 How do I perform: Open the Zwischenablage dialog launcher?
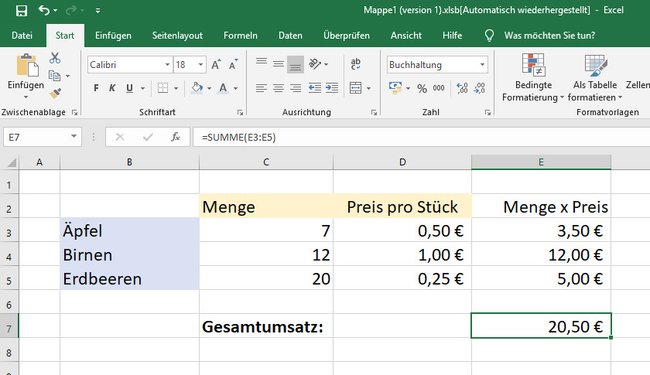coord(75,112)
